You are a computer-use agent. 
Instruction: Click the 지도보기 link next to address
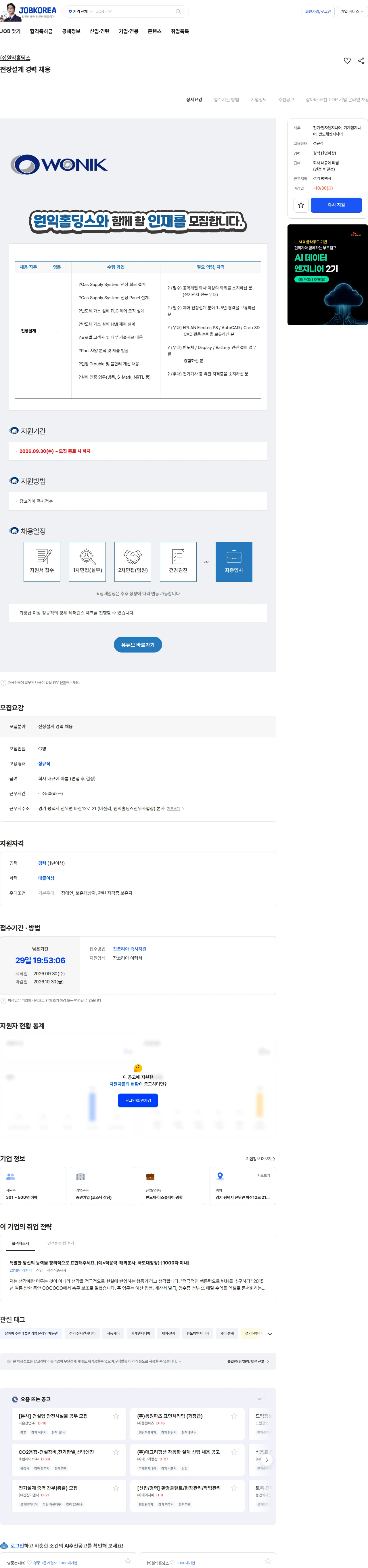pos(173,808)
